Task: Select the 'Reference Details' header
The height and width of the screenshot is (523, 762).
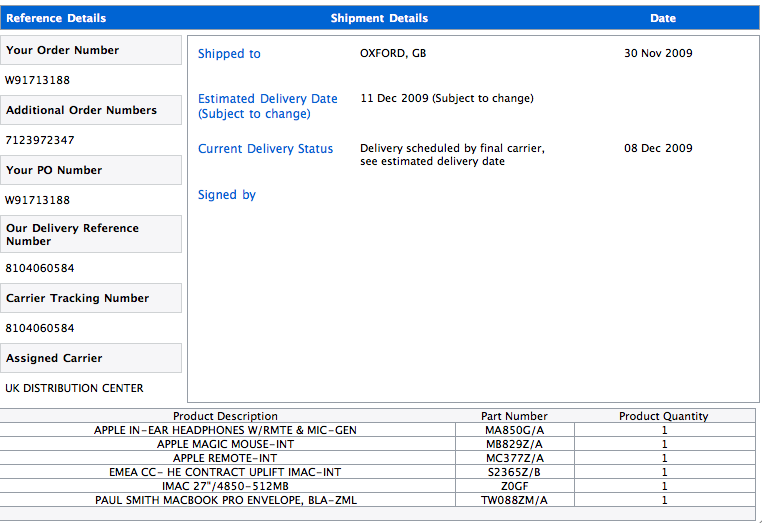Action: tap(56, 18)
